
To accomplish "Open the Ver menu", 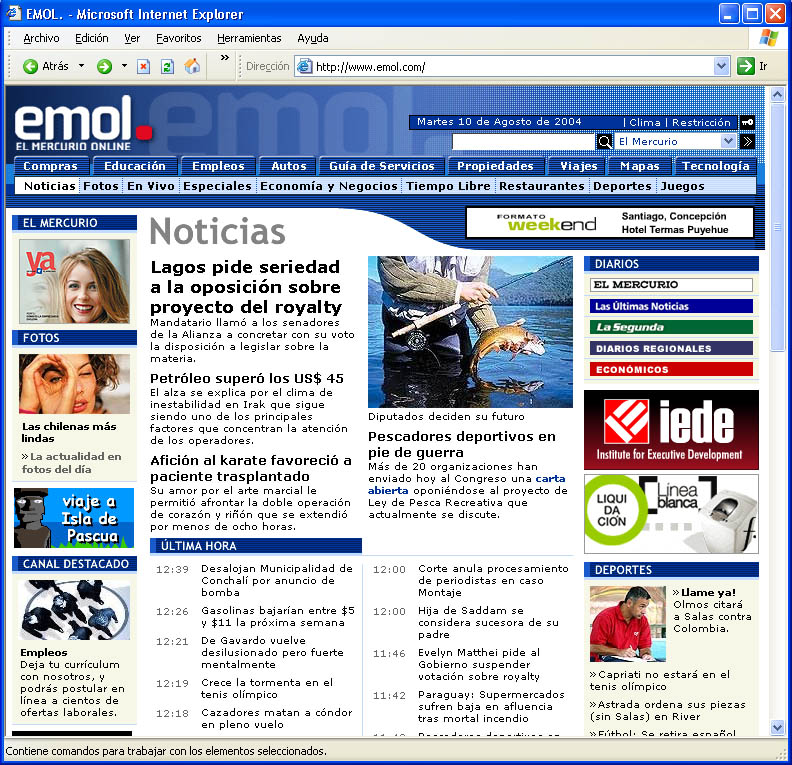I will pos(132,38).
